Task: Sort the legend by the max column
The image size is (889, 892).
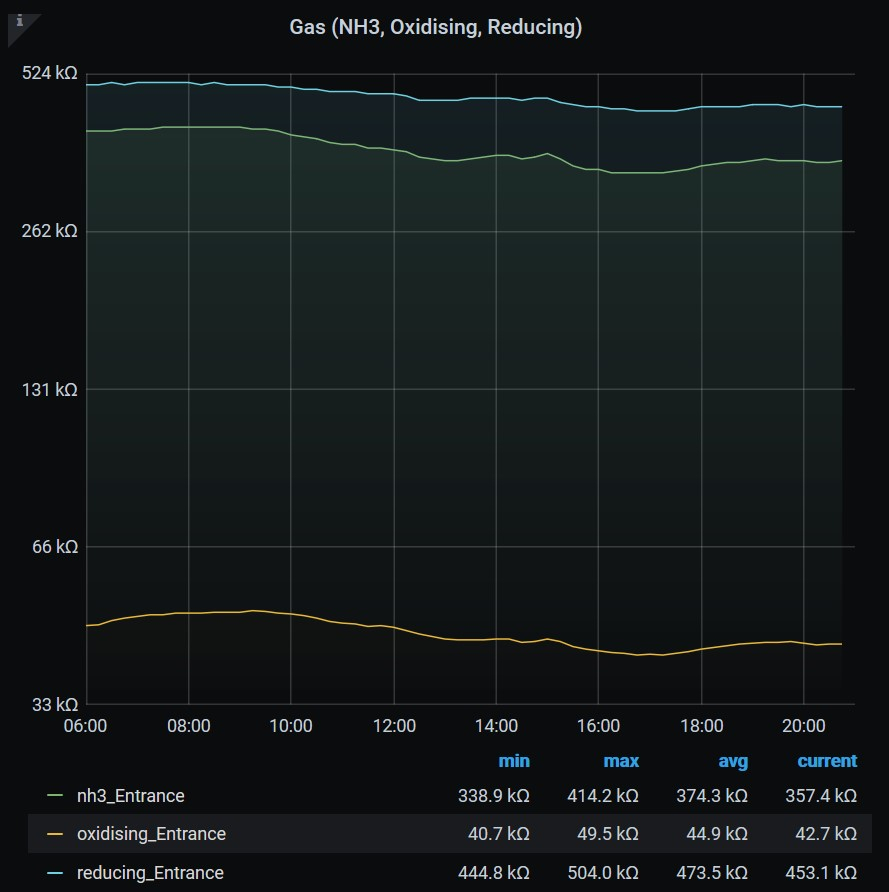Action: pos(620,761)
